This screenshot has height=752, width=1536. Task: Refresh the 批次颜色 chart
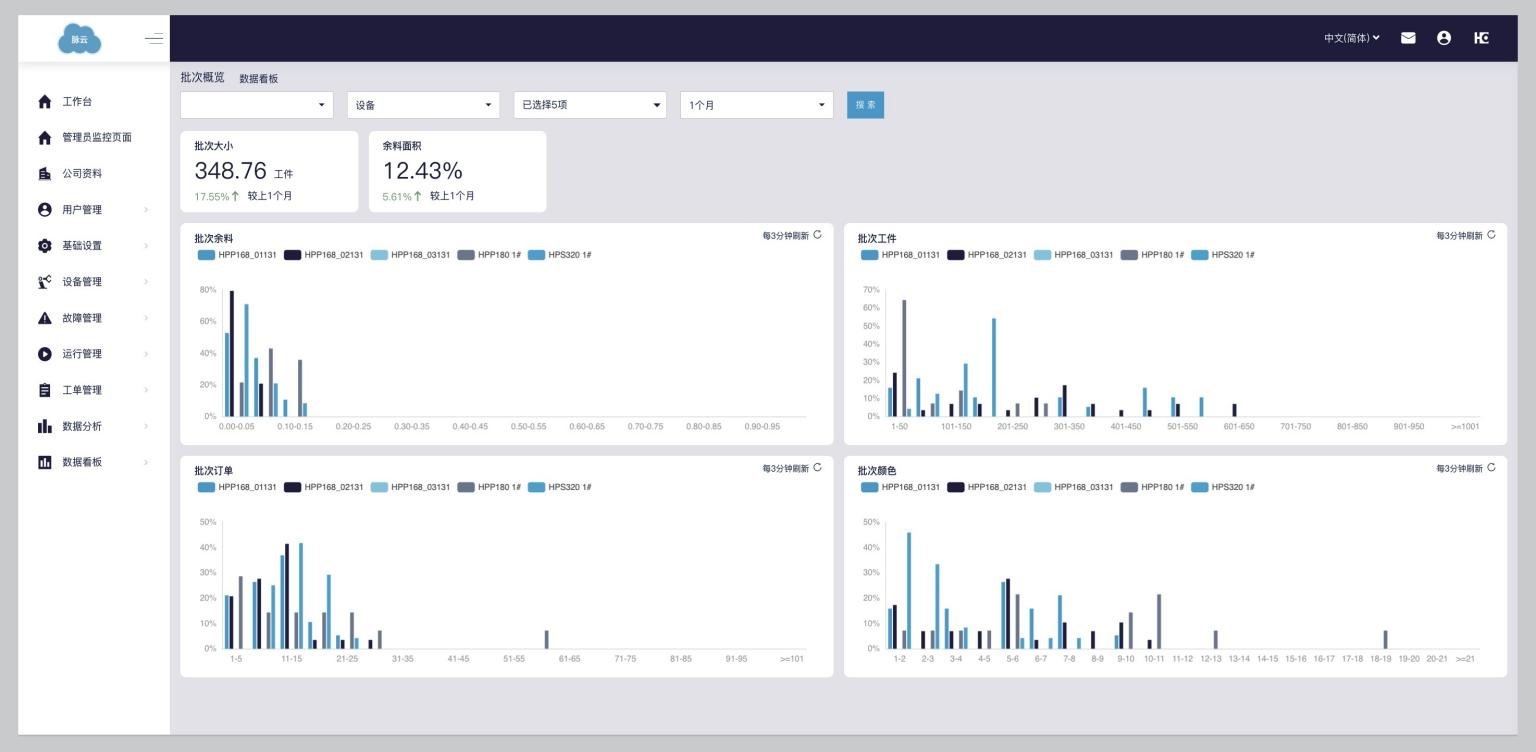pyautogui.click(x=1491, y=468)
